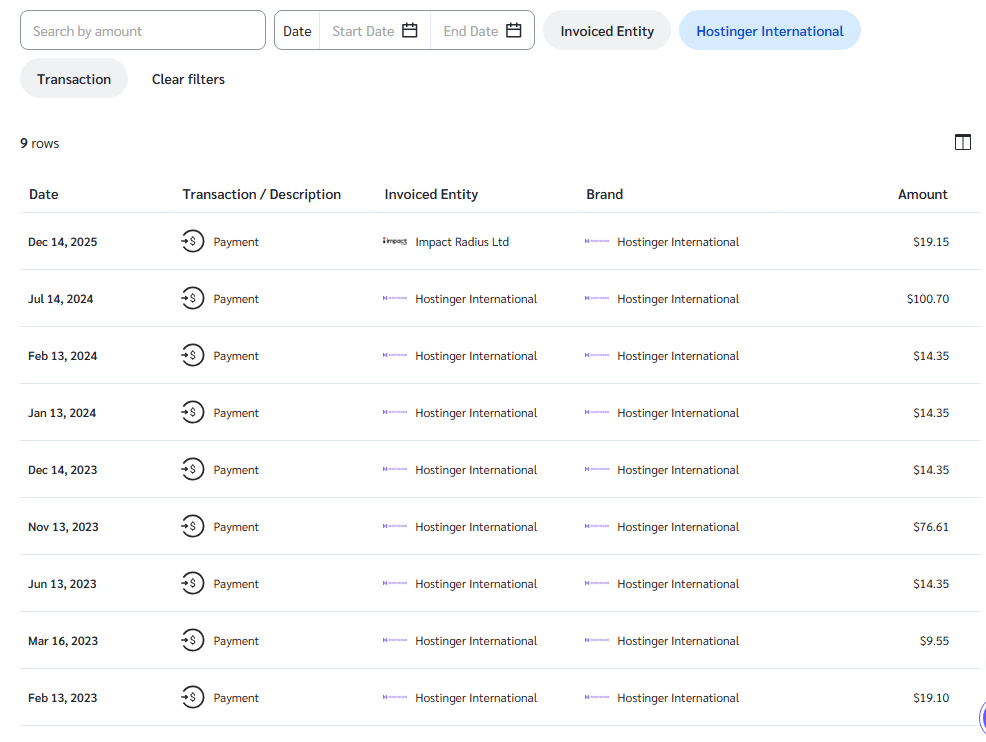Focus the Search by amount field
The width and height of the screenshot is (986, 742).
[x=143, y=30]
